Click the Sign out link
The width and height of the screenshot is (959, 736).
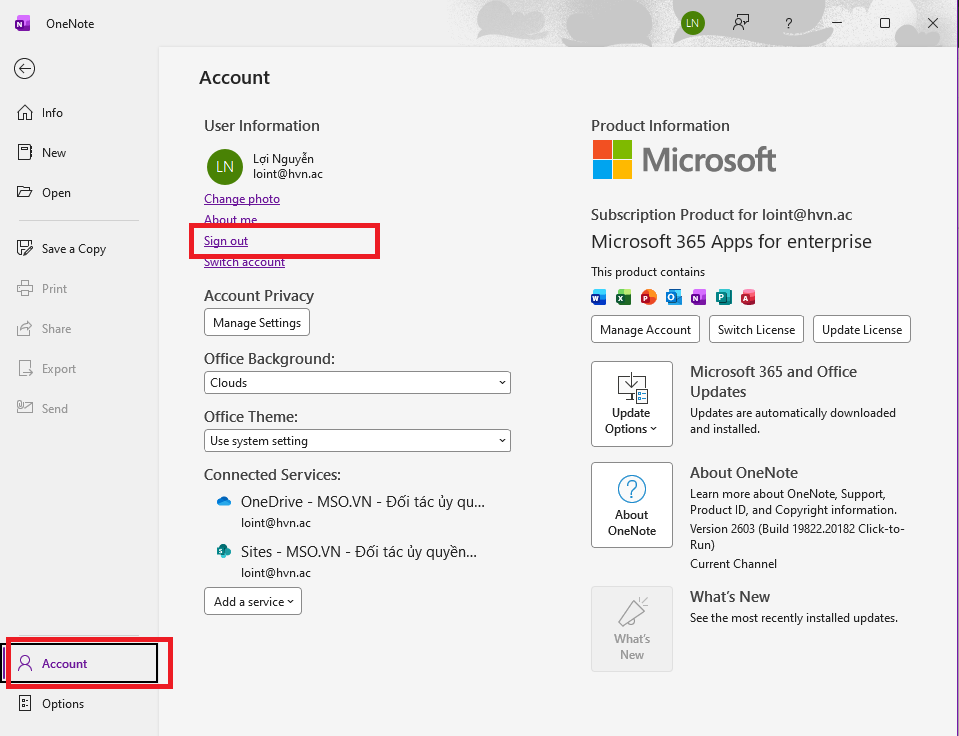tap(226, 241)
